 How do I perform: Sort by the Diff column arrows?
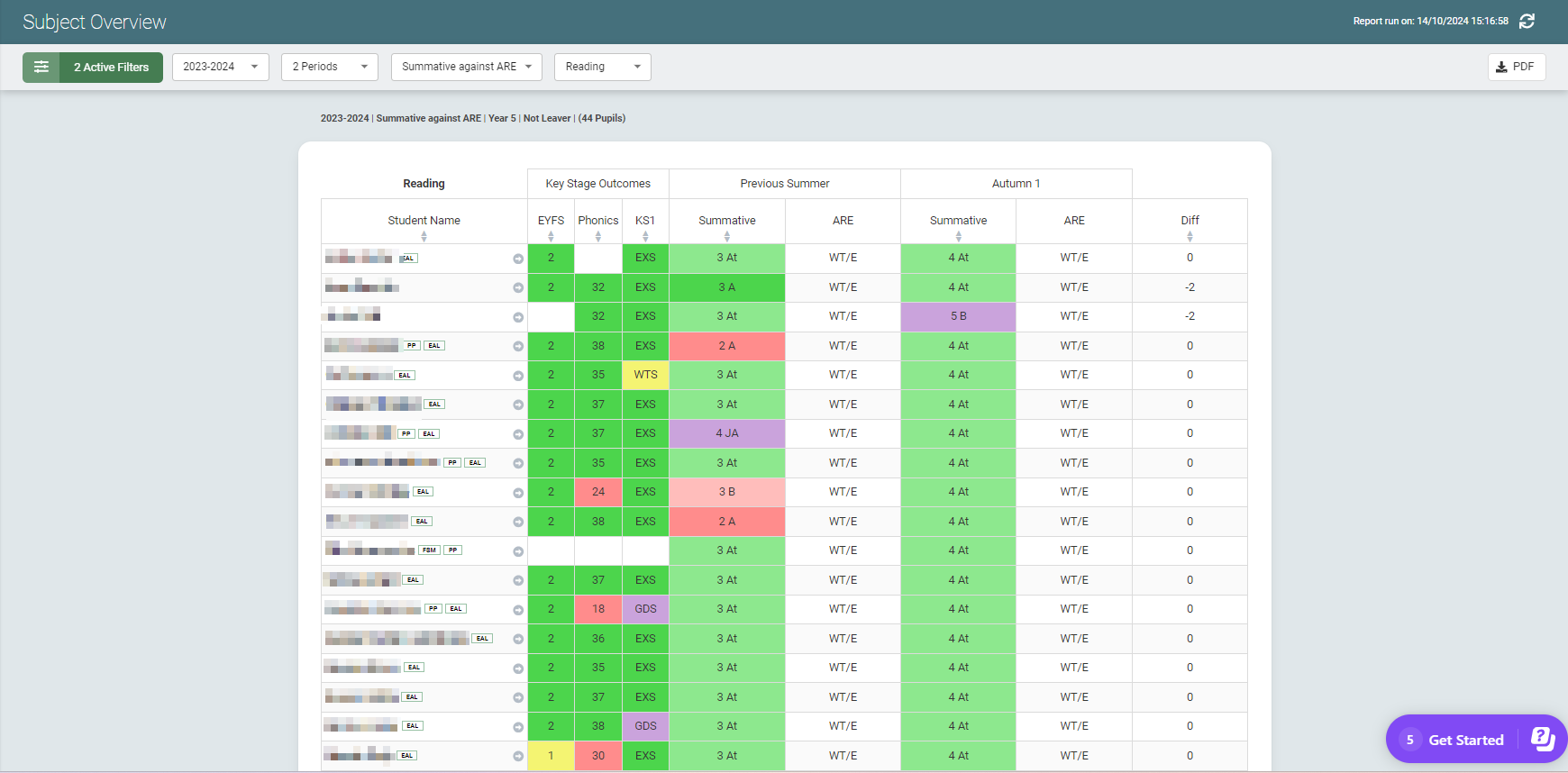pos(1190,236)
